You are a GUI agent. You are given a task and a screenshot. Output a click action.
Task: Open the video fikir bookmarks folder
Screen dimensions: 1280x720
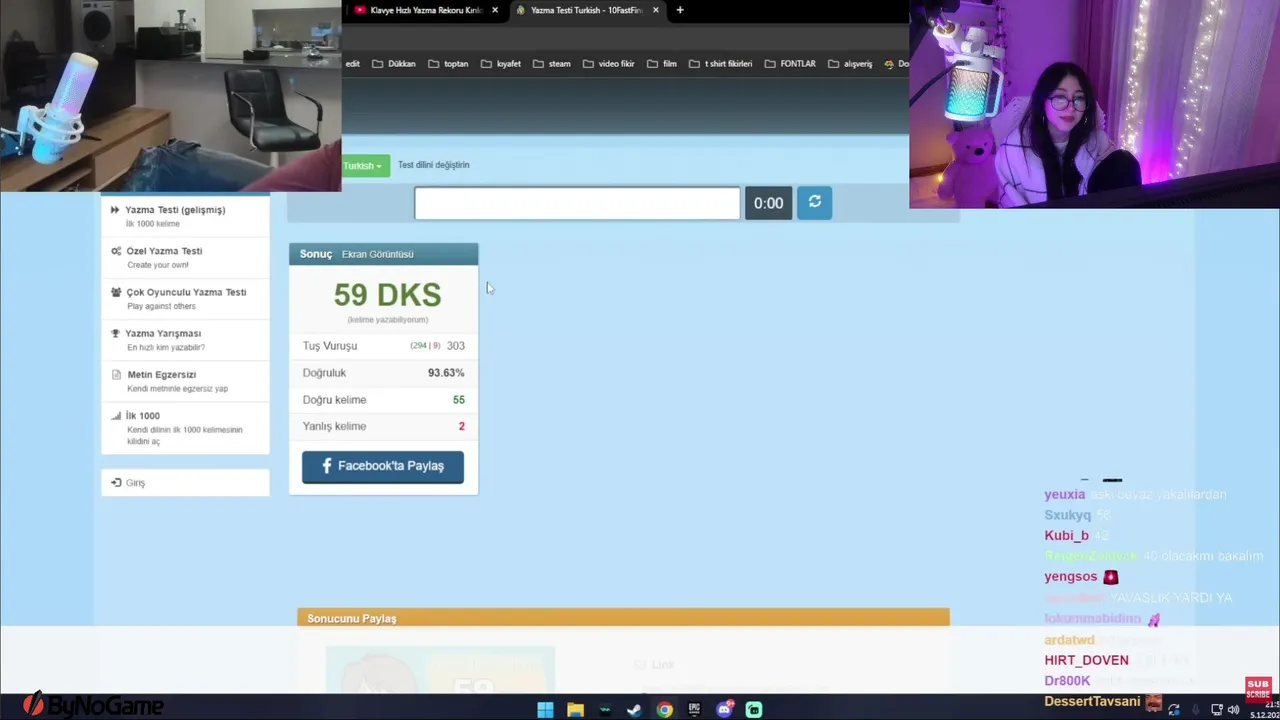(x=608, y=64)
